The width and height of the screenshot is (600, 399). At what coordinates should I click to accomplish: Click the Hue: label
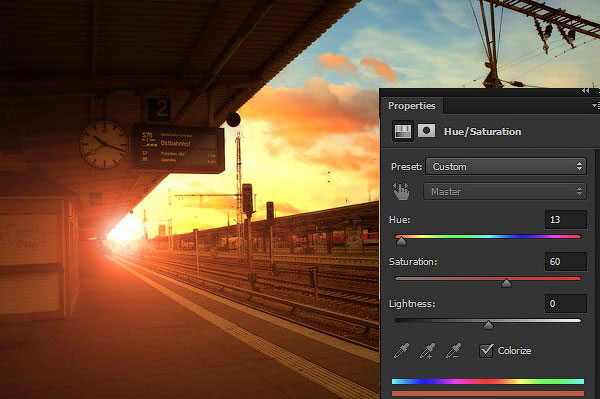(399, 220)
